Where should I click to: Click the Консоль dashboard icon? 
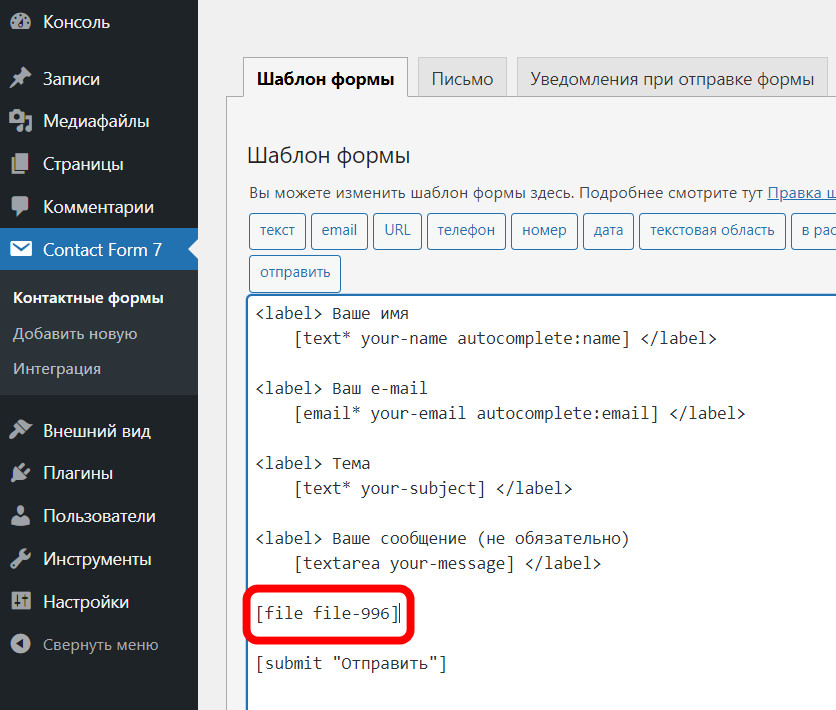pos(21,22)
